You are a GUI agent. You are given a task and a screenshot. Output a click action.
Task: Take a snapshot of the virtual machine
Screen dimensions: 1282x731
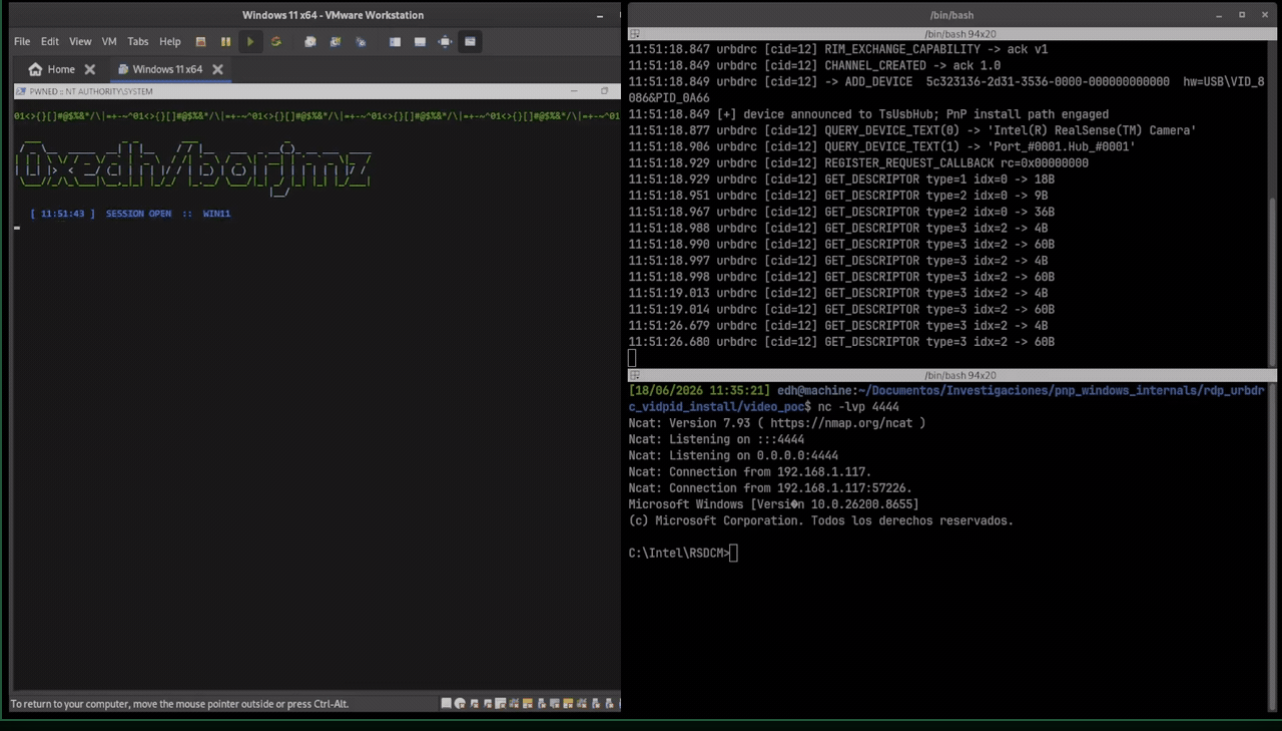(x=310, y=42)
